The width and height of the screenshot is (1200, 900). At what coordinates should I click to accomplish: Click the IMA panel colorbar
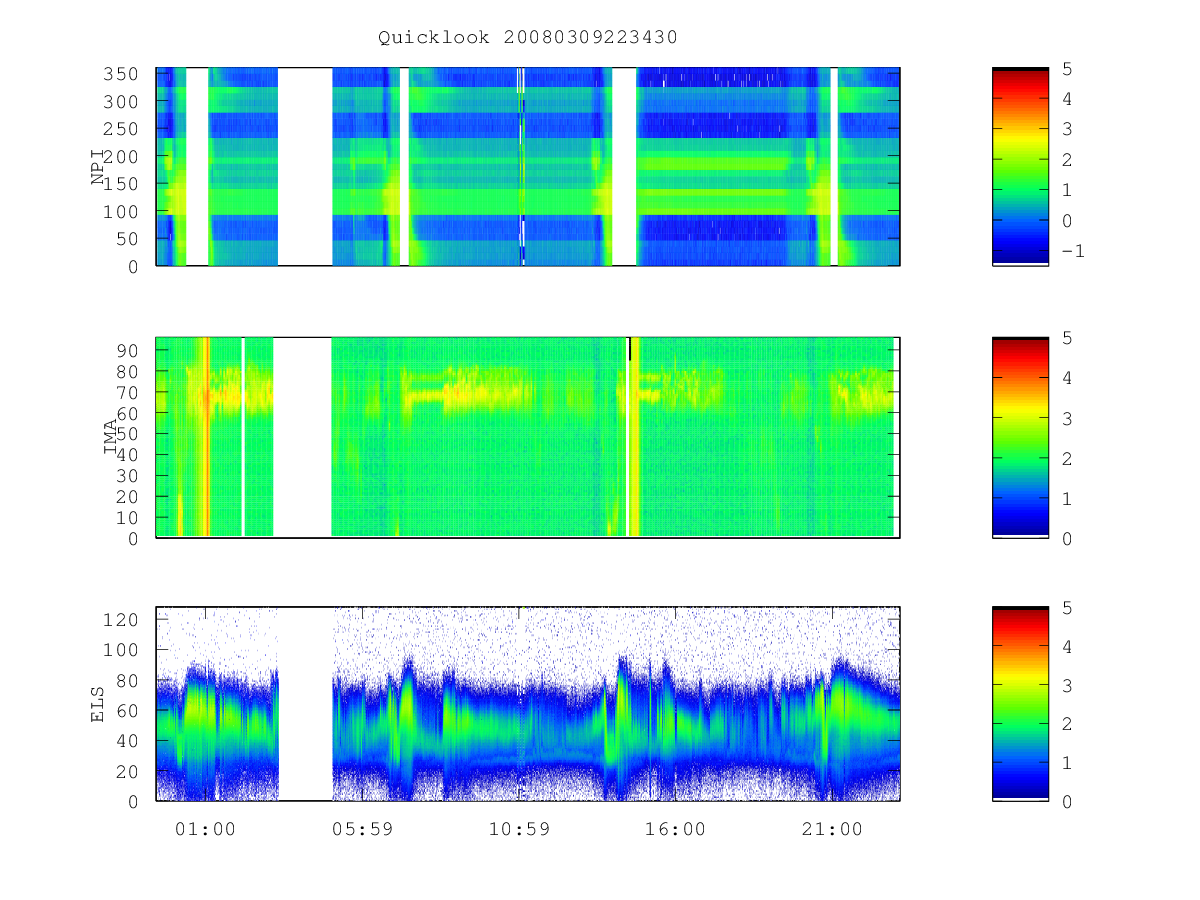coord(1020,438)
